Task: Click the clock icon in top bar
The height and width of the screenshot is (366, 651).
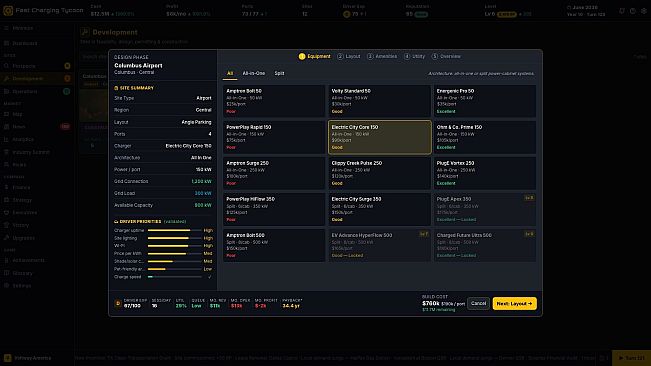Action: (x=632, y=11)
